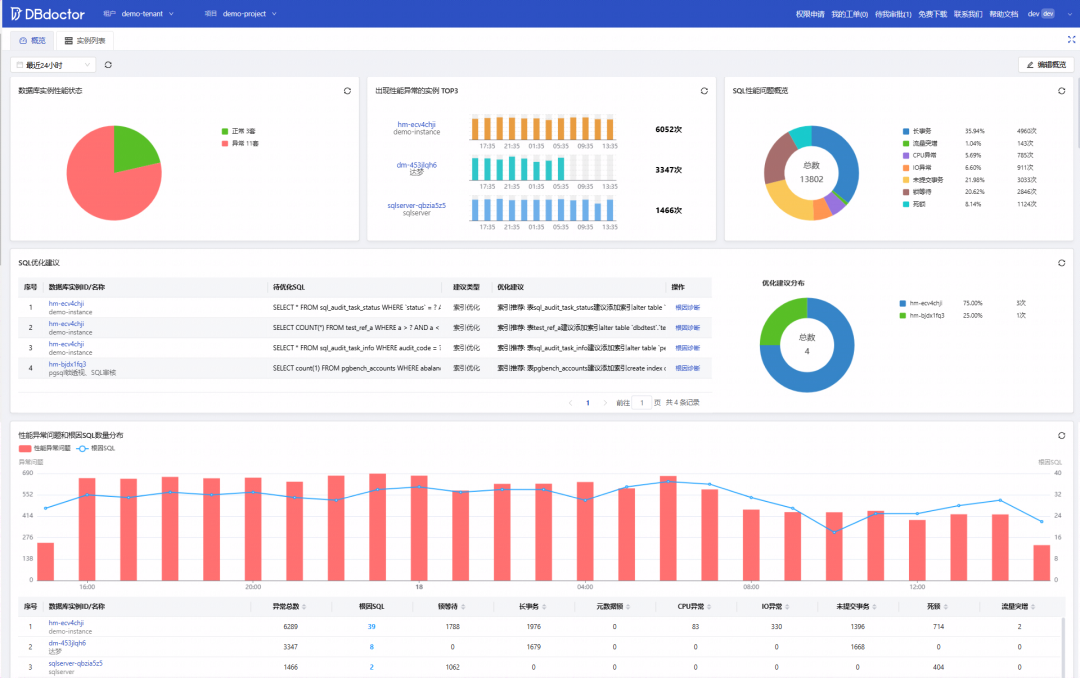Toggle the 正常 legend in the instance pie chart

click(238, 131)
